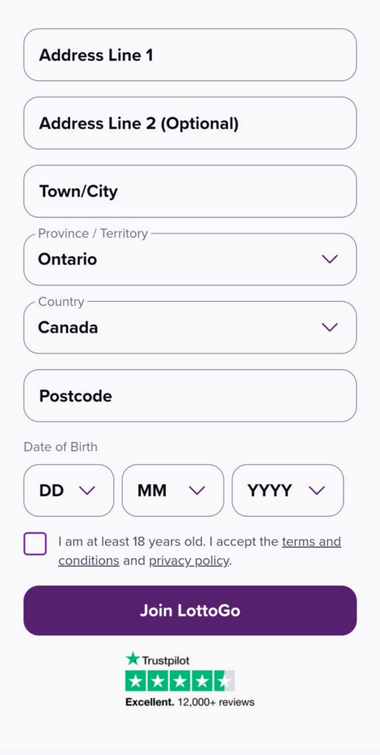
Task: Open the Country dropdown showing Canada
Action: pos(190,327)
